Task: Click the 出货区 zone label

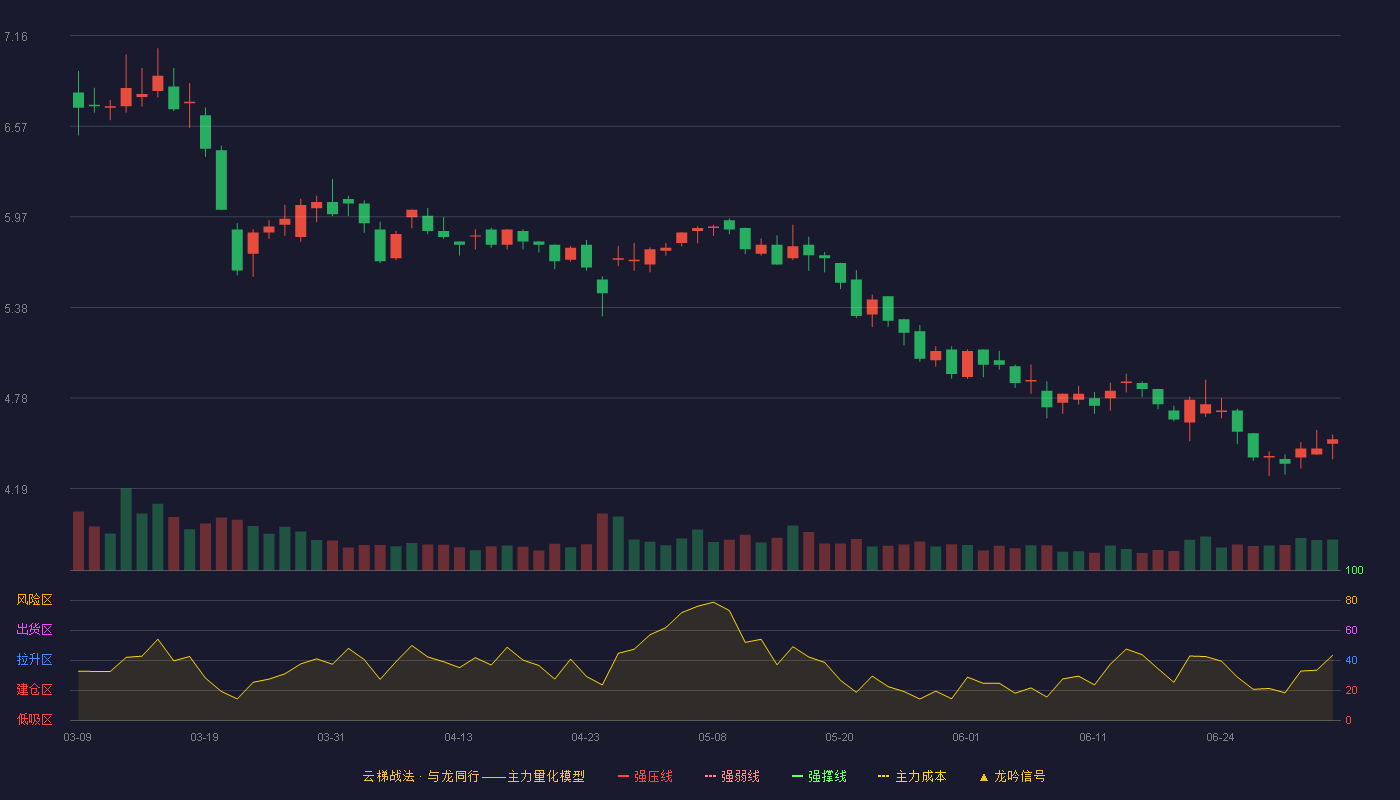Action: (x=34, y=630)
